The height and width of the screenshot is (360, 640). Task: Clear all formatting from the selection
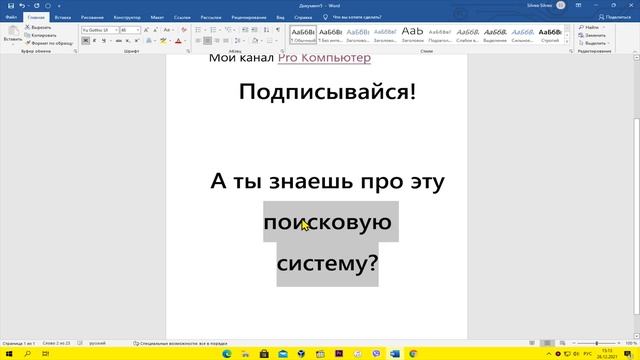[184, 30]
